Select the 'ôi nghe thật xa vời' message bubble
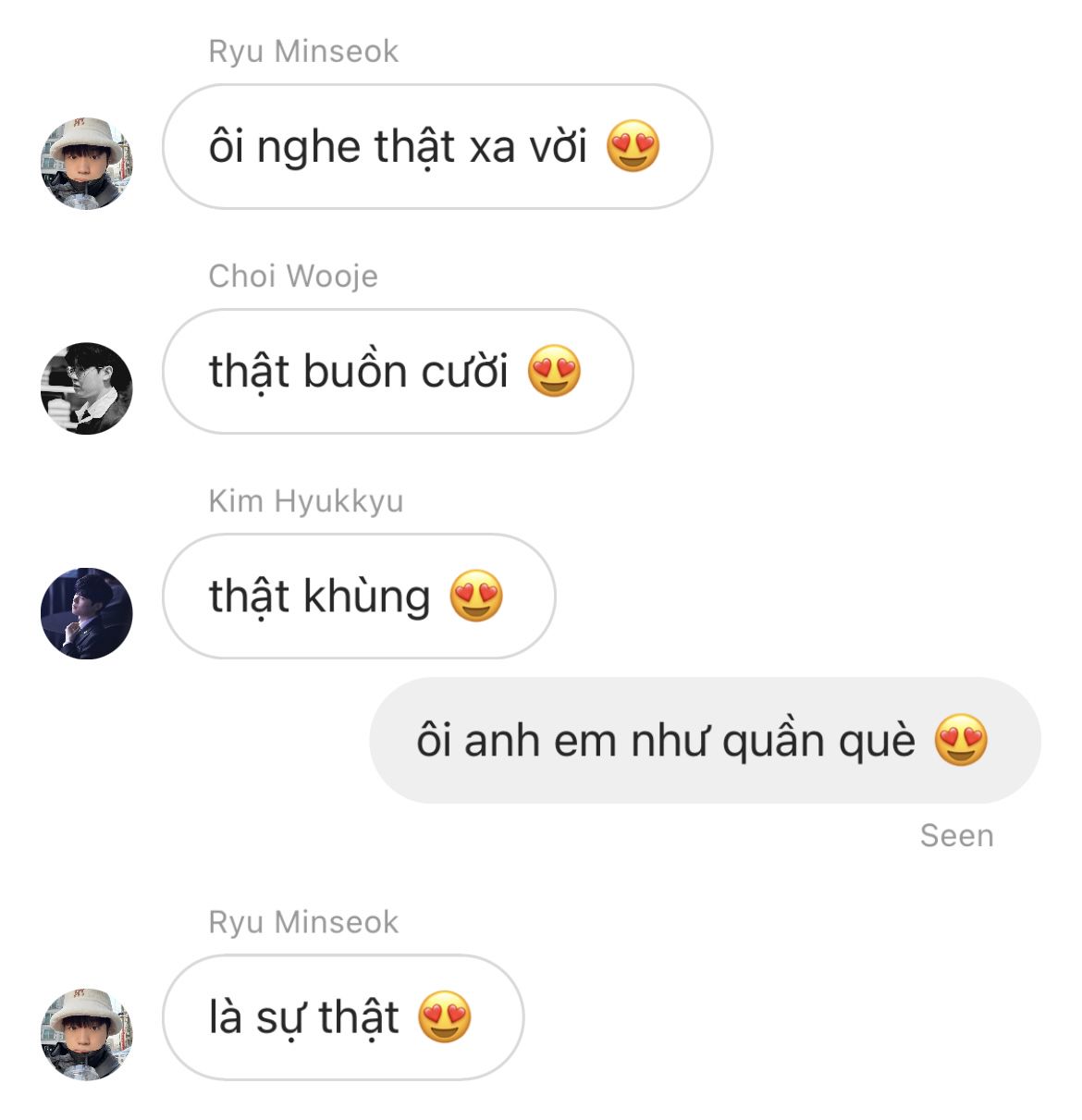The height and width of the screenshot is (1120, 1082). tap(437, 146)
